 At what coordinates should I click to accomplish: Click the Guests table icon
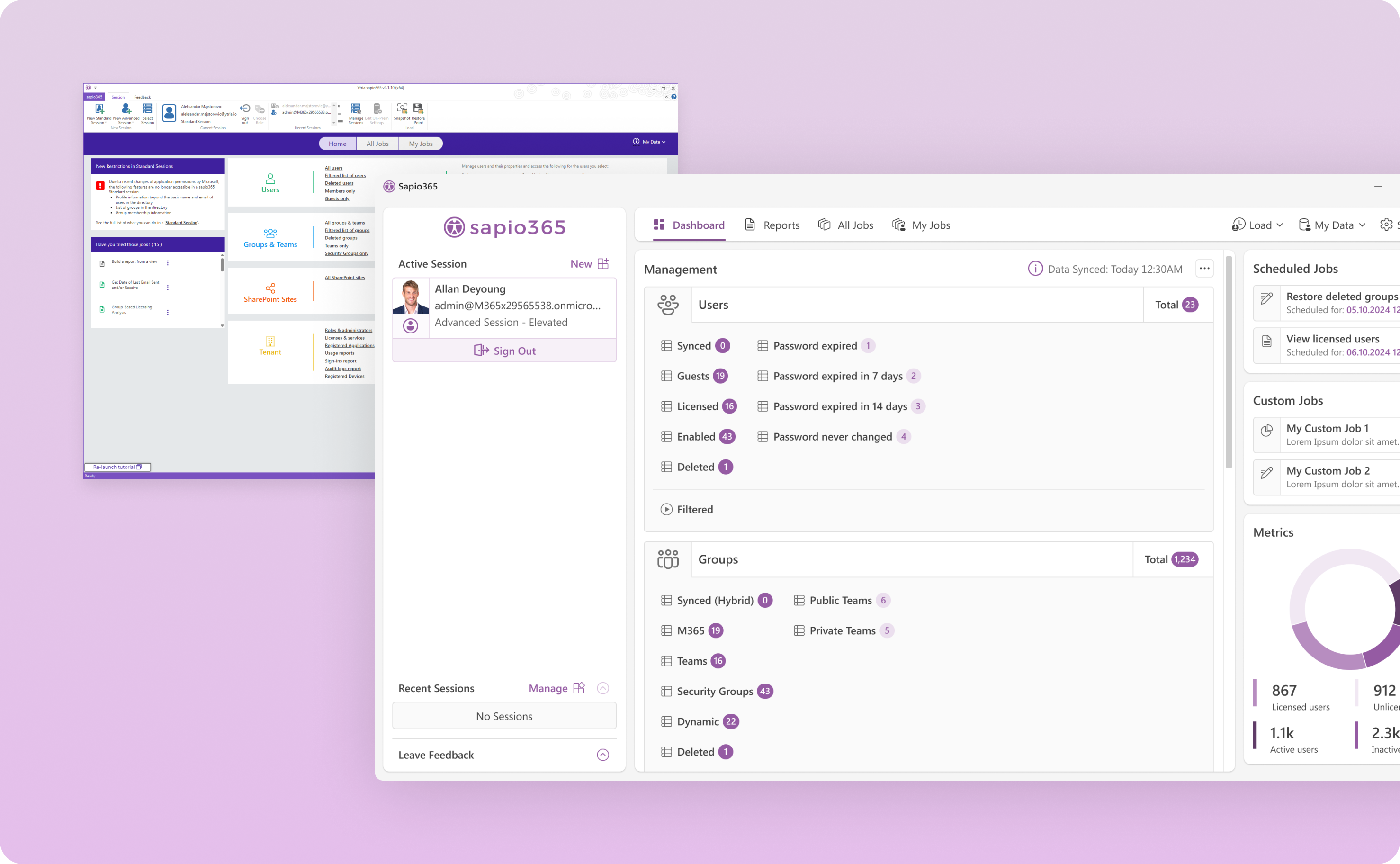click(x=666, y=376)
